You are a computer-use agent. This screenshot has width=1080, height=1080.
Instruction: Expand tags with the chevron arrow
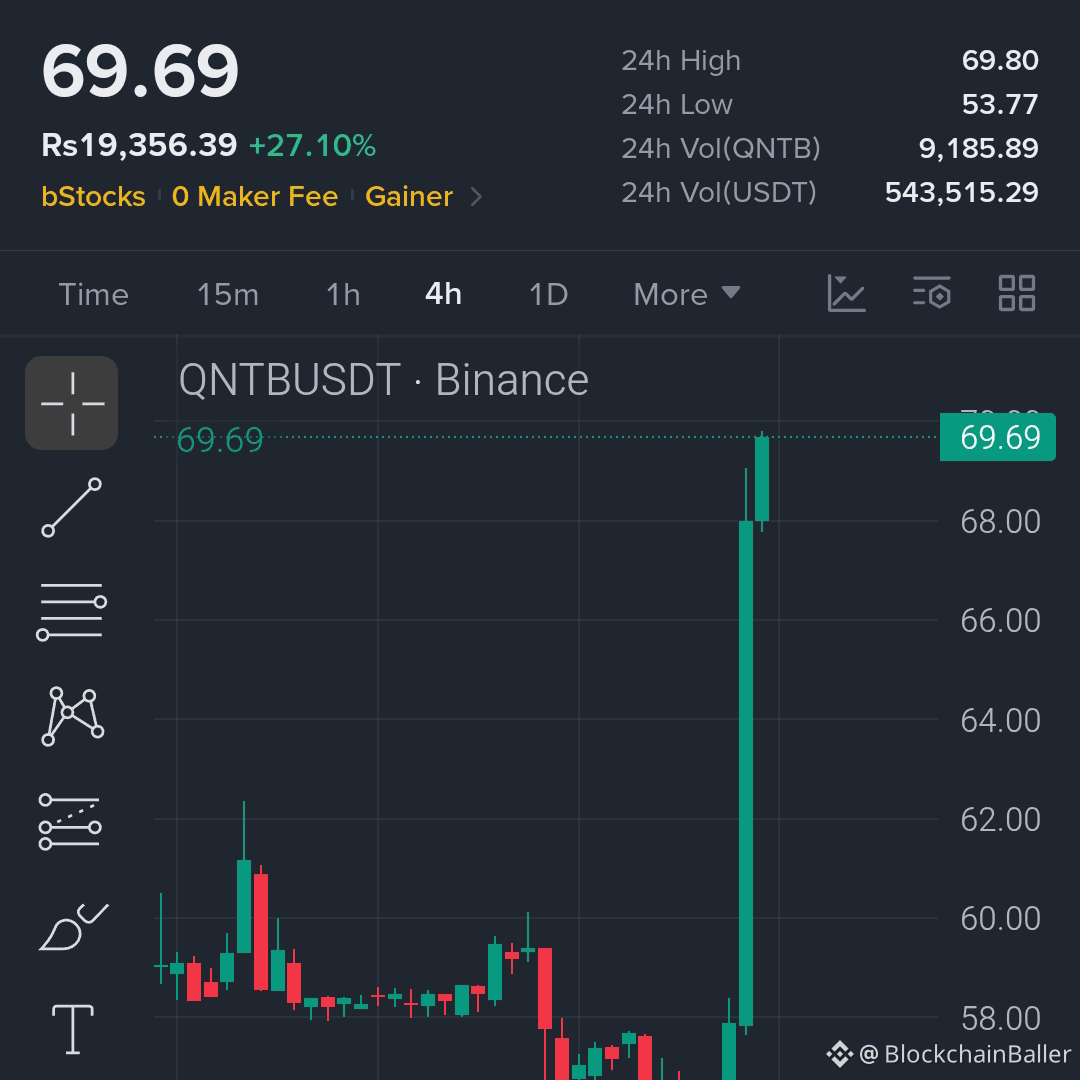coord(476,198)
